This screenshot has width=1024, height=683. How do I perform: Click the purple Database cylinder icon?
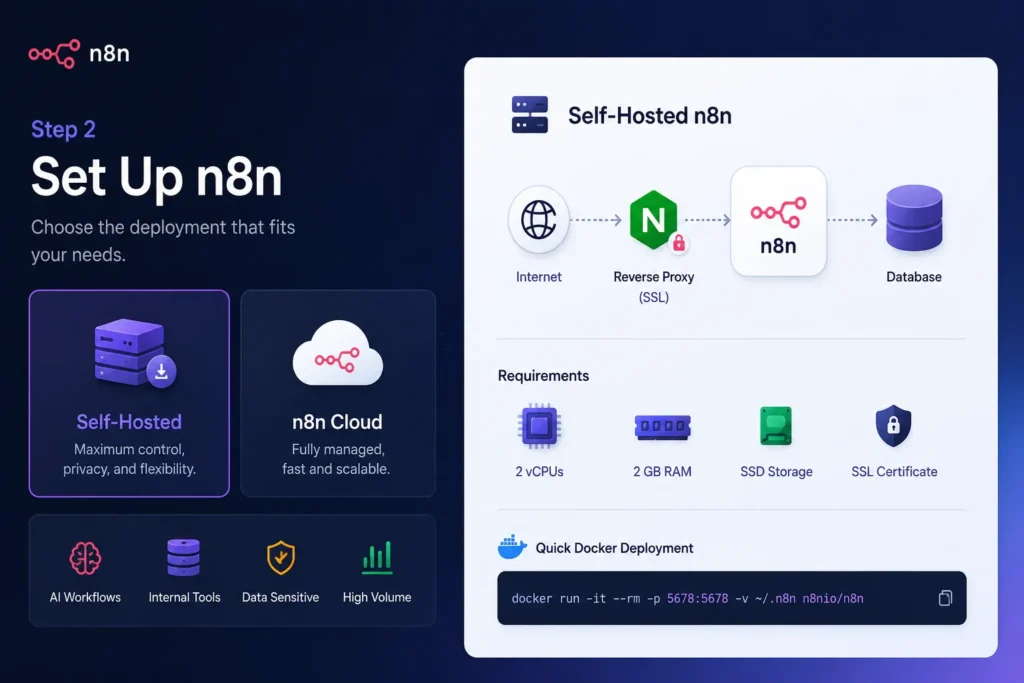pyautogui.click(x=914, y=218)
